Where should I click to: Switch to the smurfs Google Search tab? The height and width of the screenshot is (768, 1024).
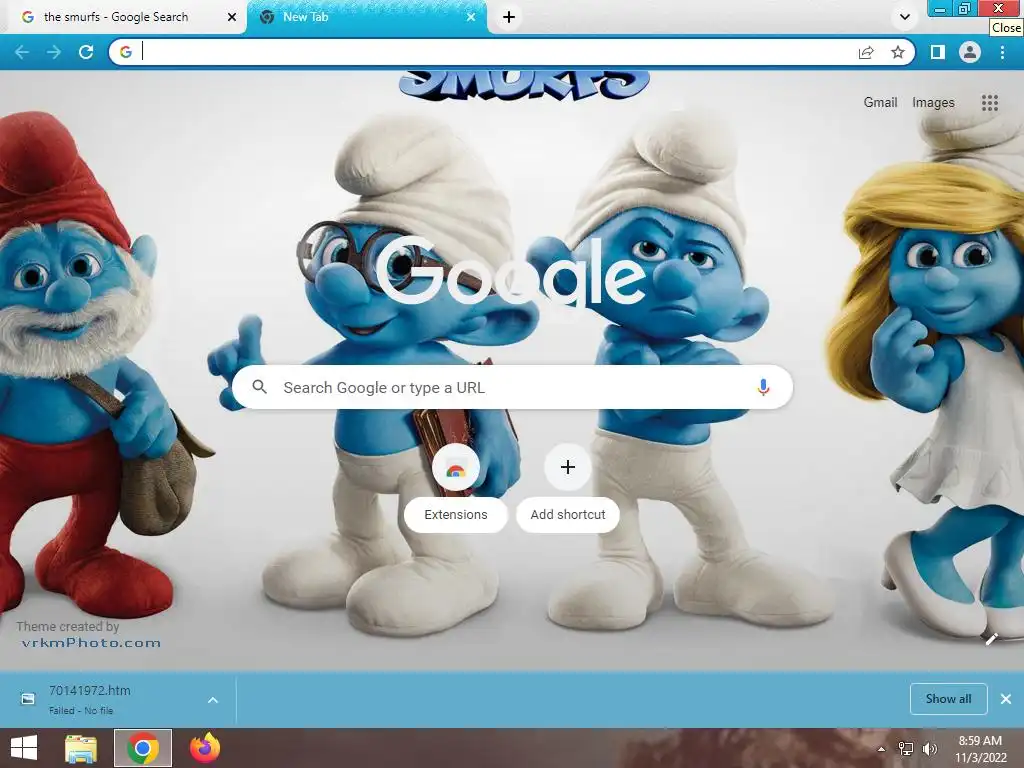coord(123,17)
